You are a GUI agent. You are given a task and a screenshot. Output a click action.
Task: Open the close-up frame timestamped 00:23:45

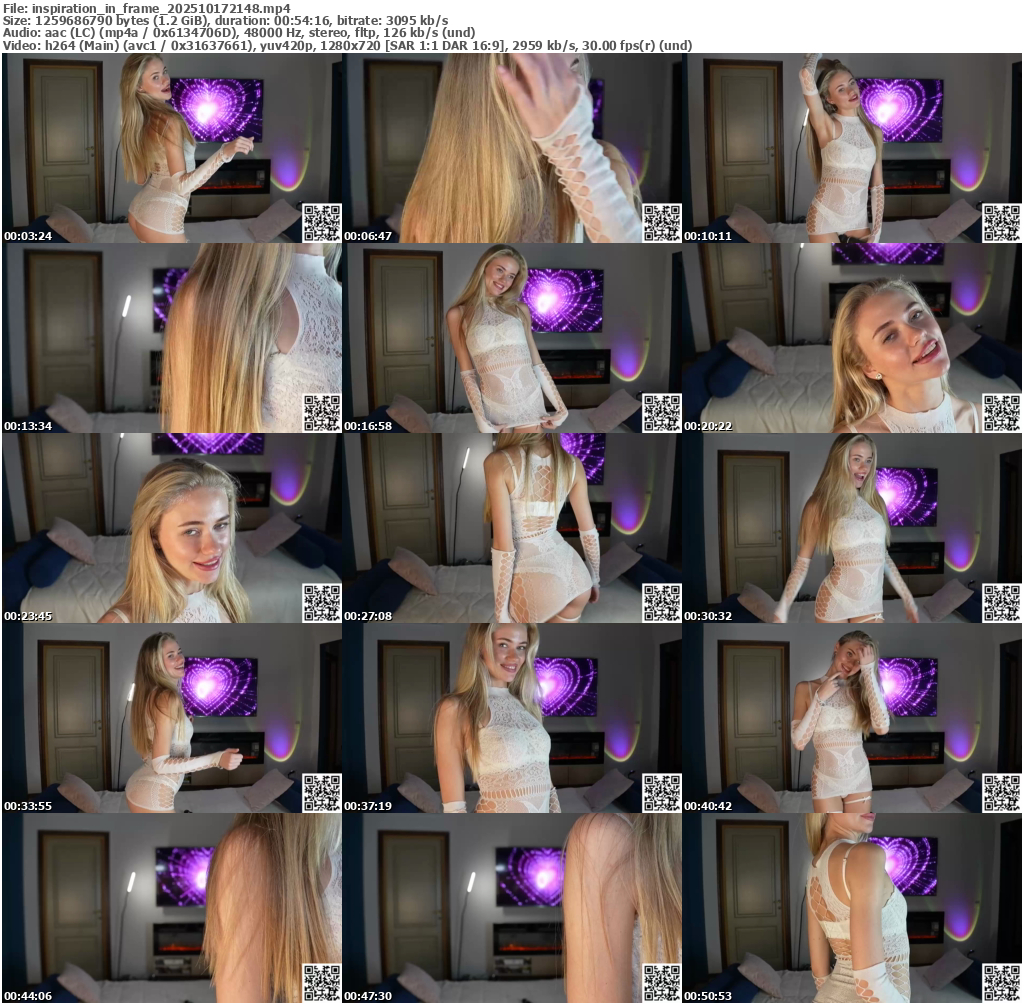172,528
